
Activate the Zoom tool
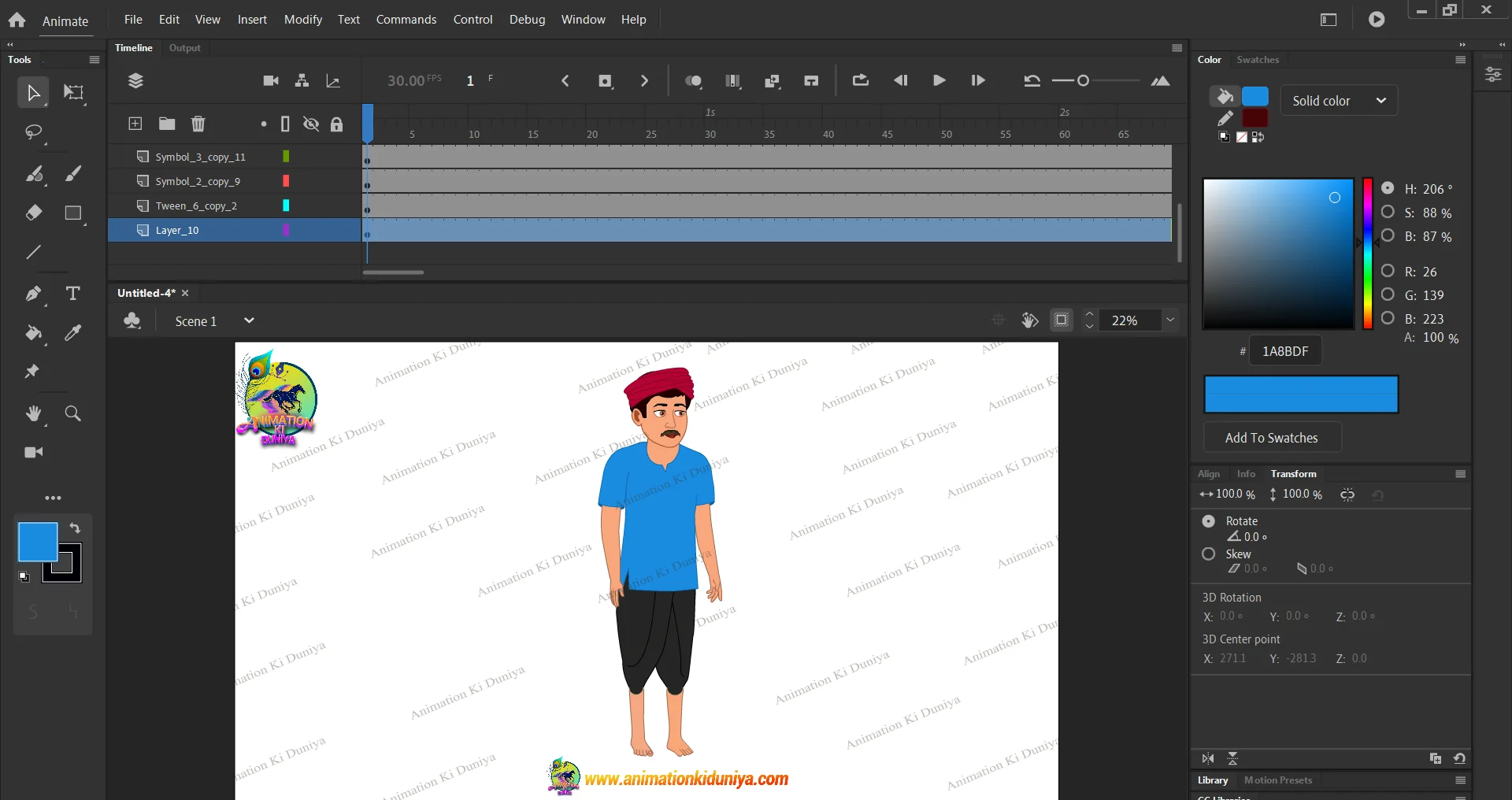tap(72, 413)
